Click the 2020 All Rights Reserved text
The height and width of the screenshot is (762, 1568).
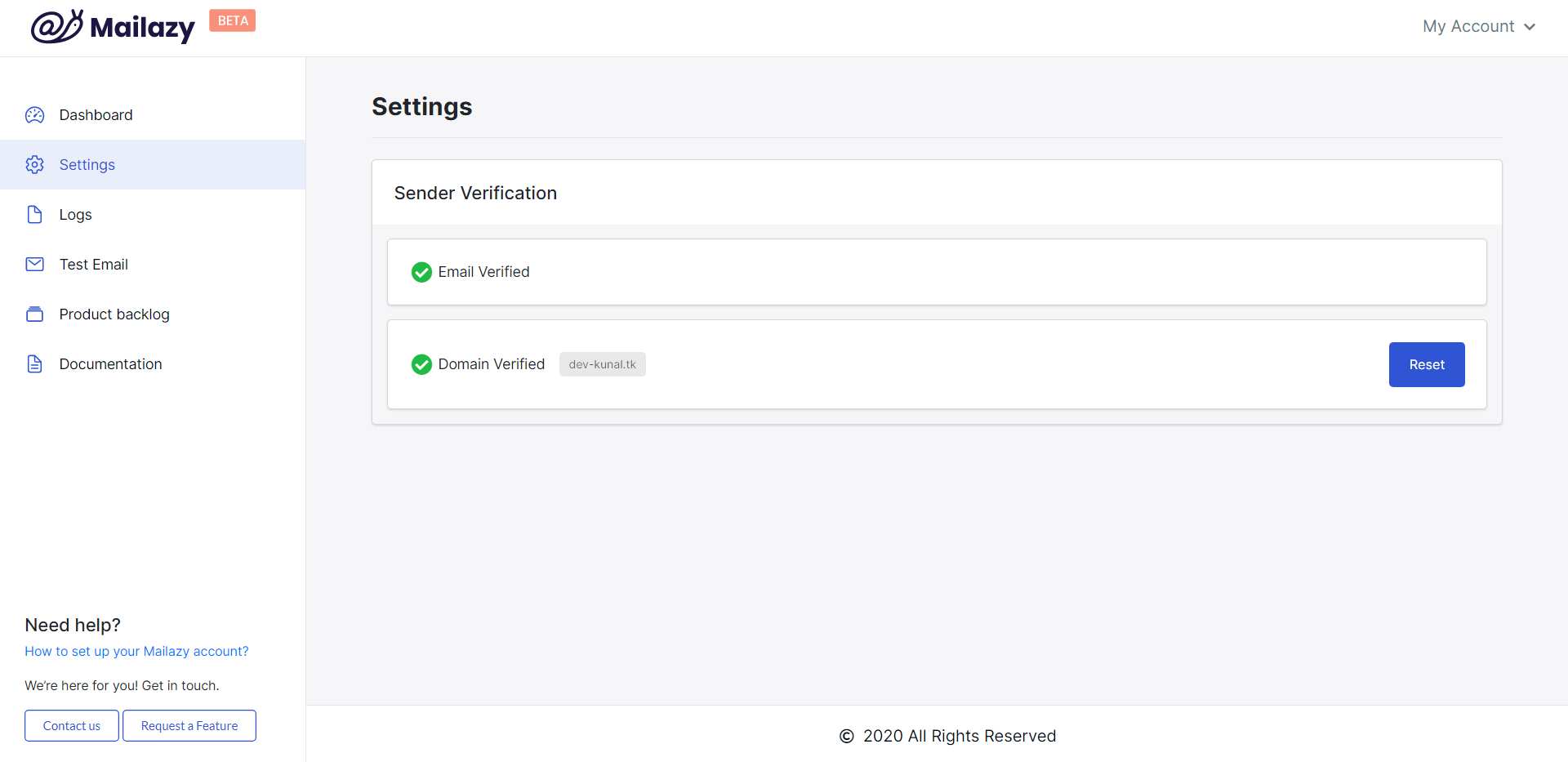[960, 736]
